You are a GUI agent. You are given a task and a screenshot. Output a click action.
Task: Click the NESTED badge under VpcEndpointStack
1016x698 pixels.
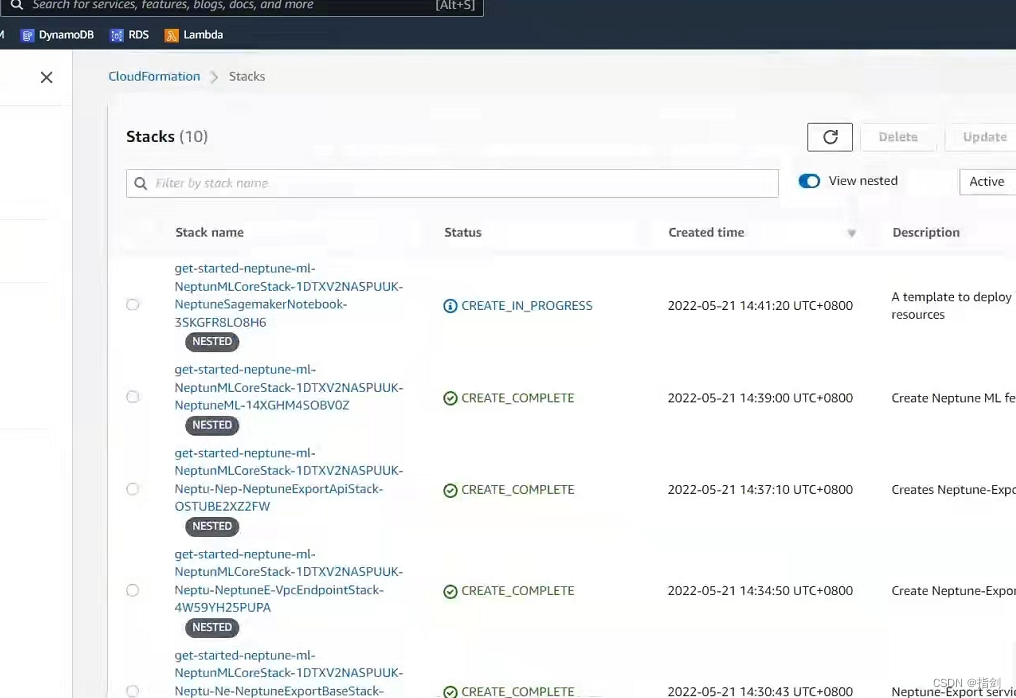pos(212,627)
